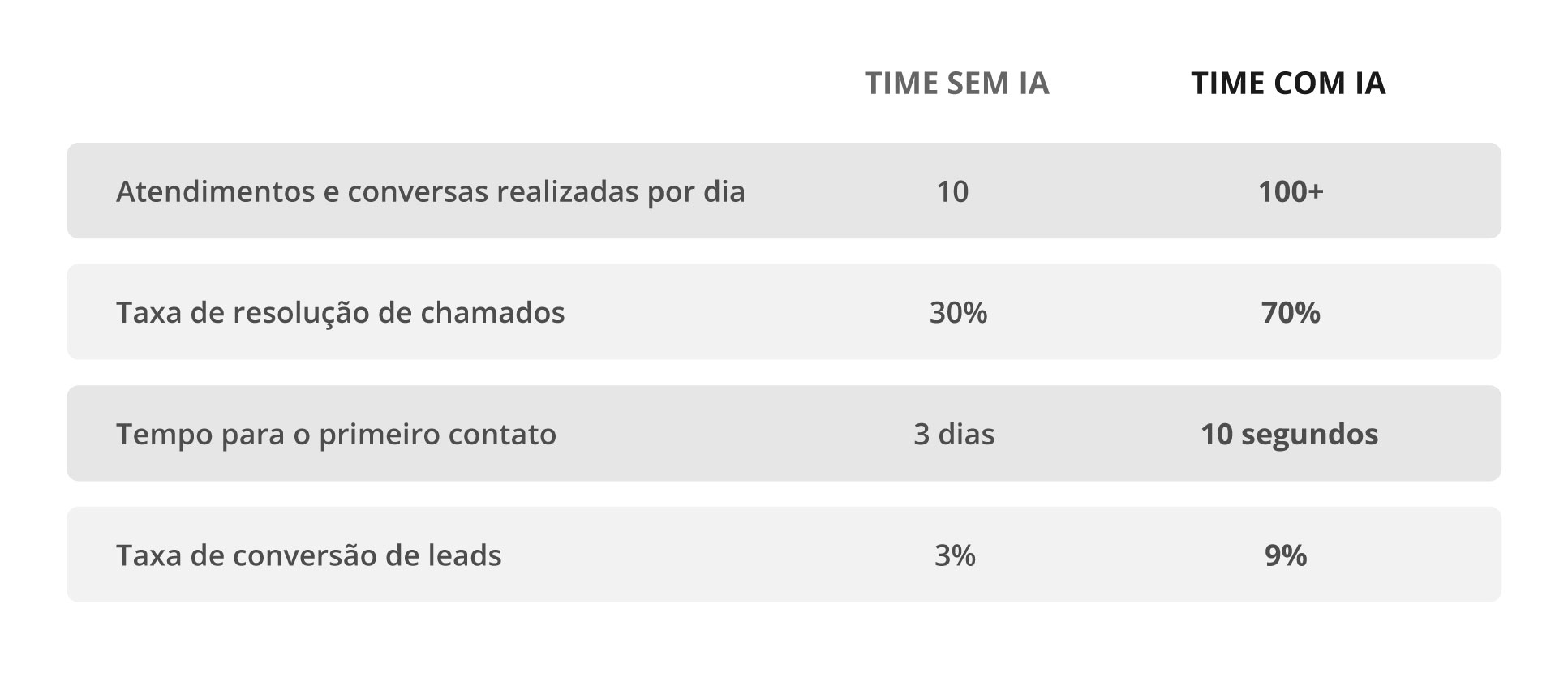
Task: Click the 9% lead conversion value
Action: (x=1286, y=555)
